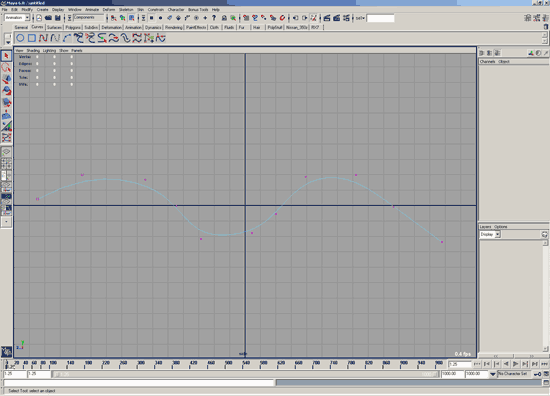Image resolution: width=550 pixels, height=396 pixels.
Task: Toggle the plus-shaped selection mask
Action: [x=205, y=18]
